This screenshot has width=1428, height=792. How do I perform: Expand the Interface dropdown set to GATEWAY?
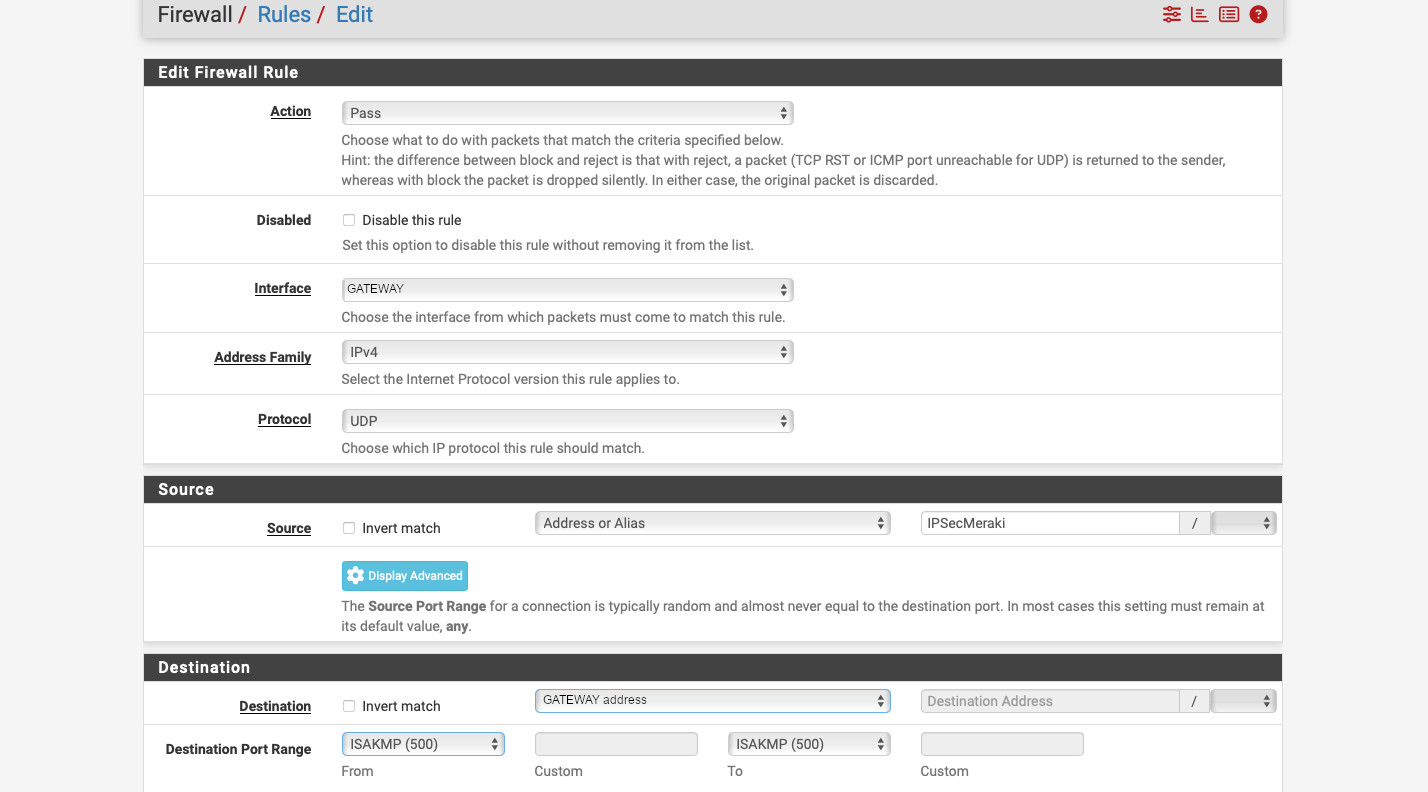[x=567, y=289]
